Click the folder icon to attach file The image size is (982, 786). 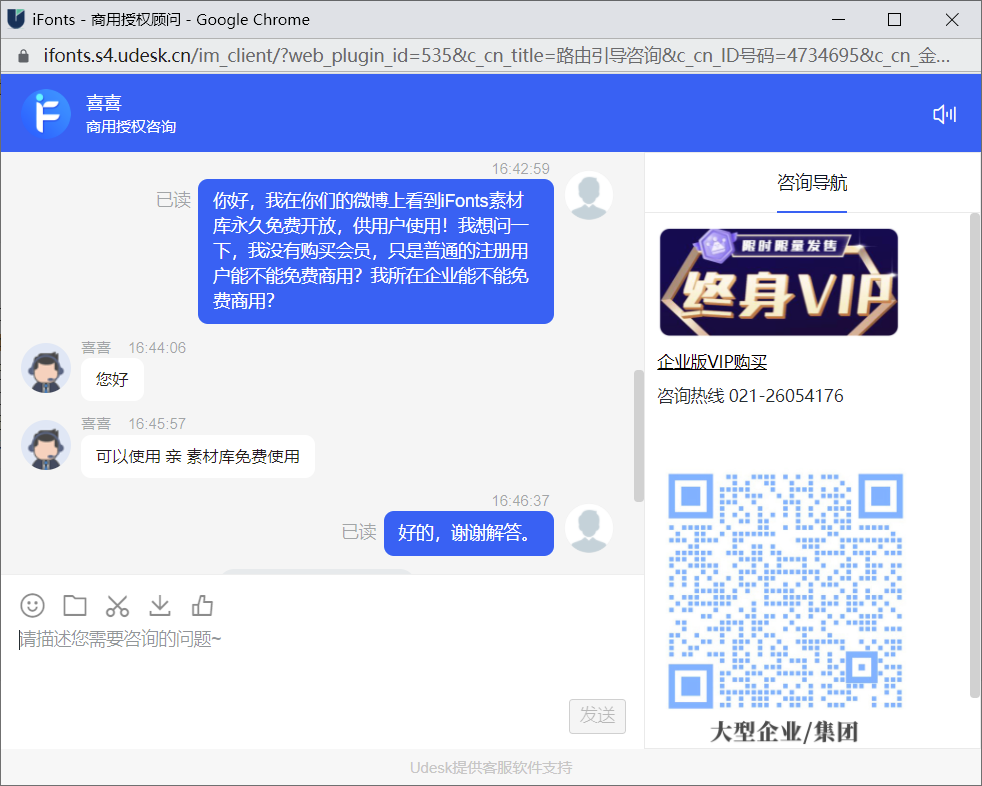[75, 606]
